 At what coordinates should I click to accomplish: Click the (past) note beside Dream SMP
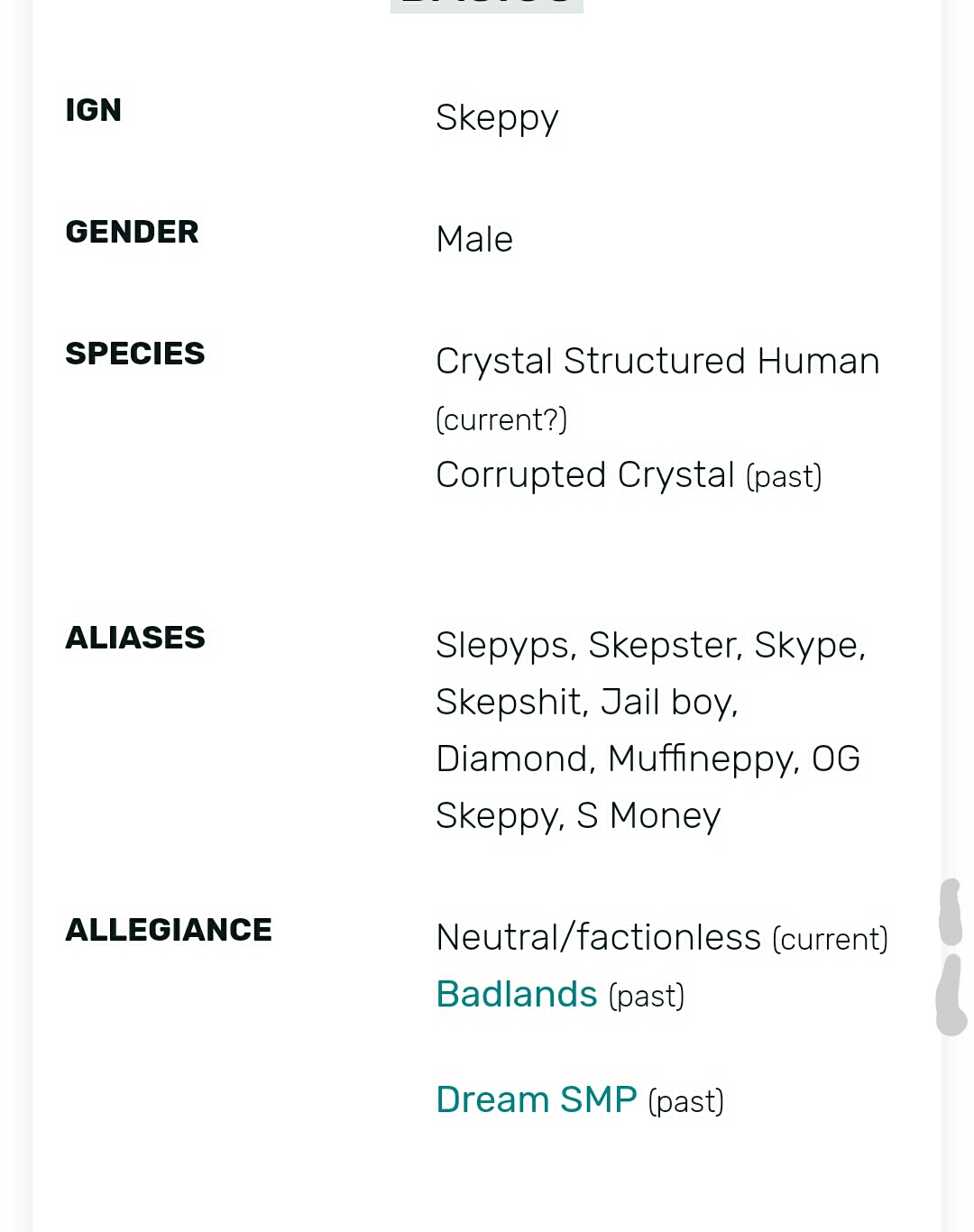(x=685, y=1102)
